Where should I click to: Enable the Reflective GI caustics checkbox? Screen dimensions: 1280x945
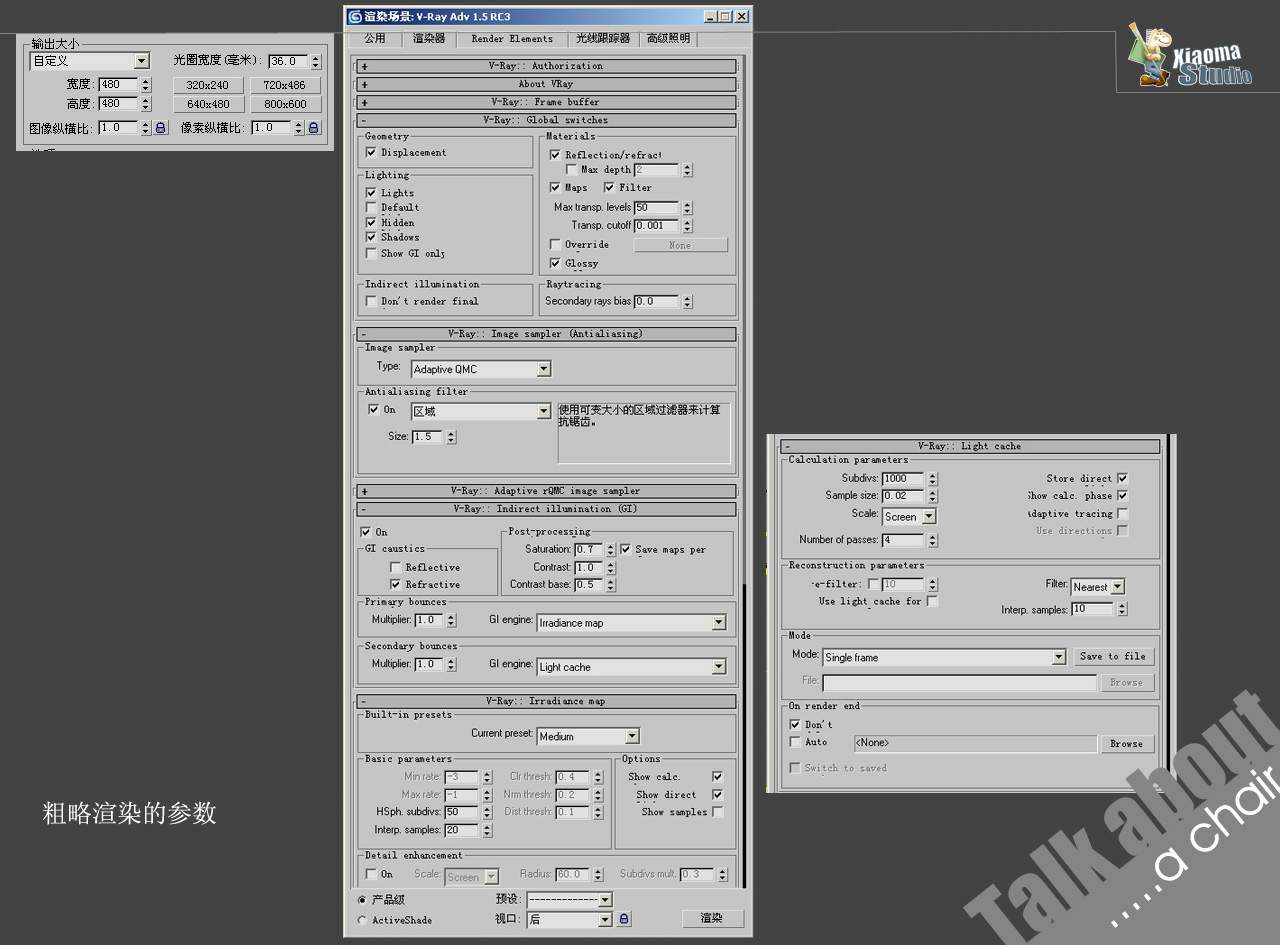pyautogui.click(x=395, y=567)
